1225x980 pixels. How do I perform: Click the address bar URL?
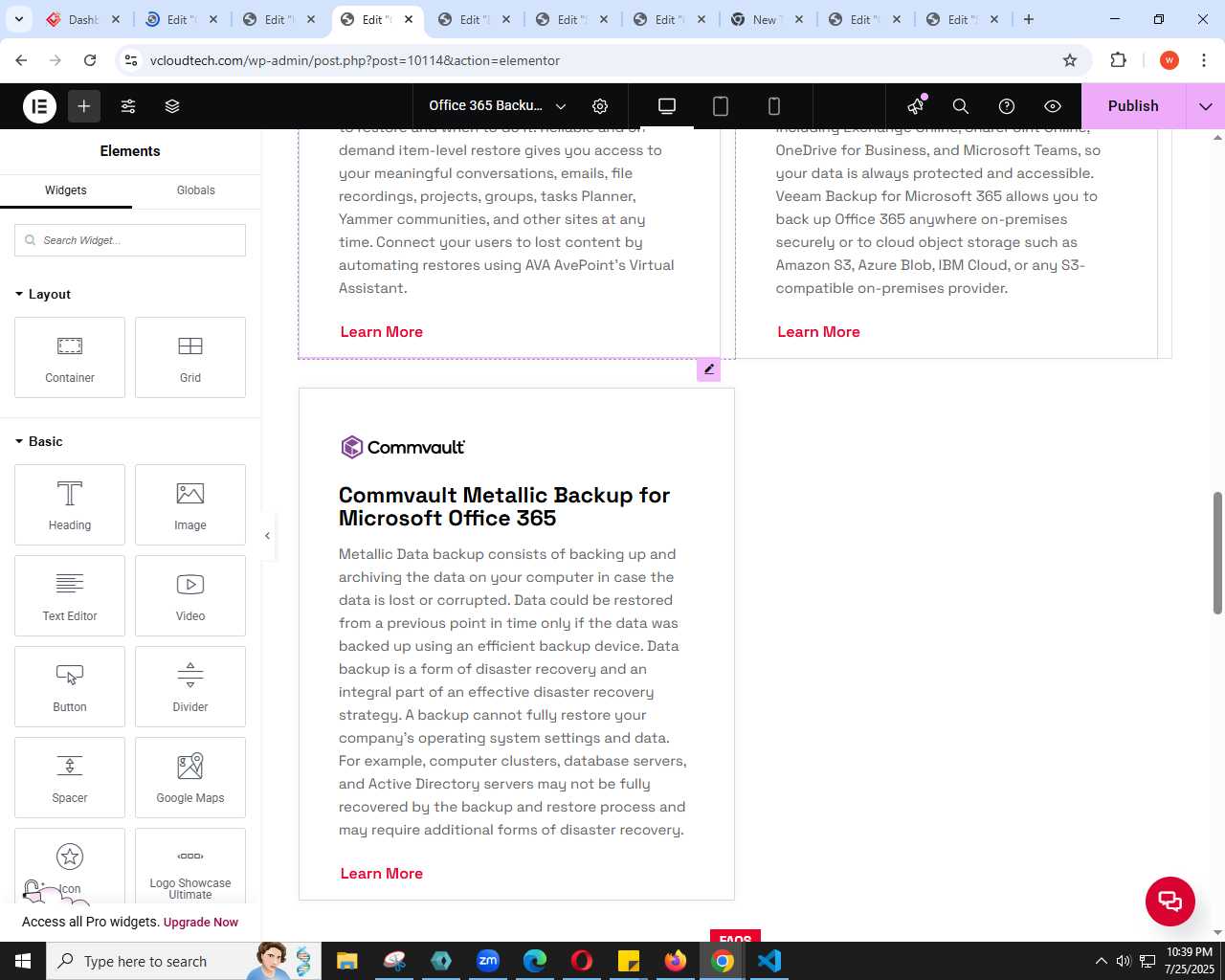pos(355,60)
